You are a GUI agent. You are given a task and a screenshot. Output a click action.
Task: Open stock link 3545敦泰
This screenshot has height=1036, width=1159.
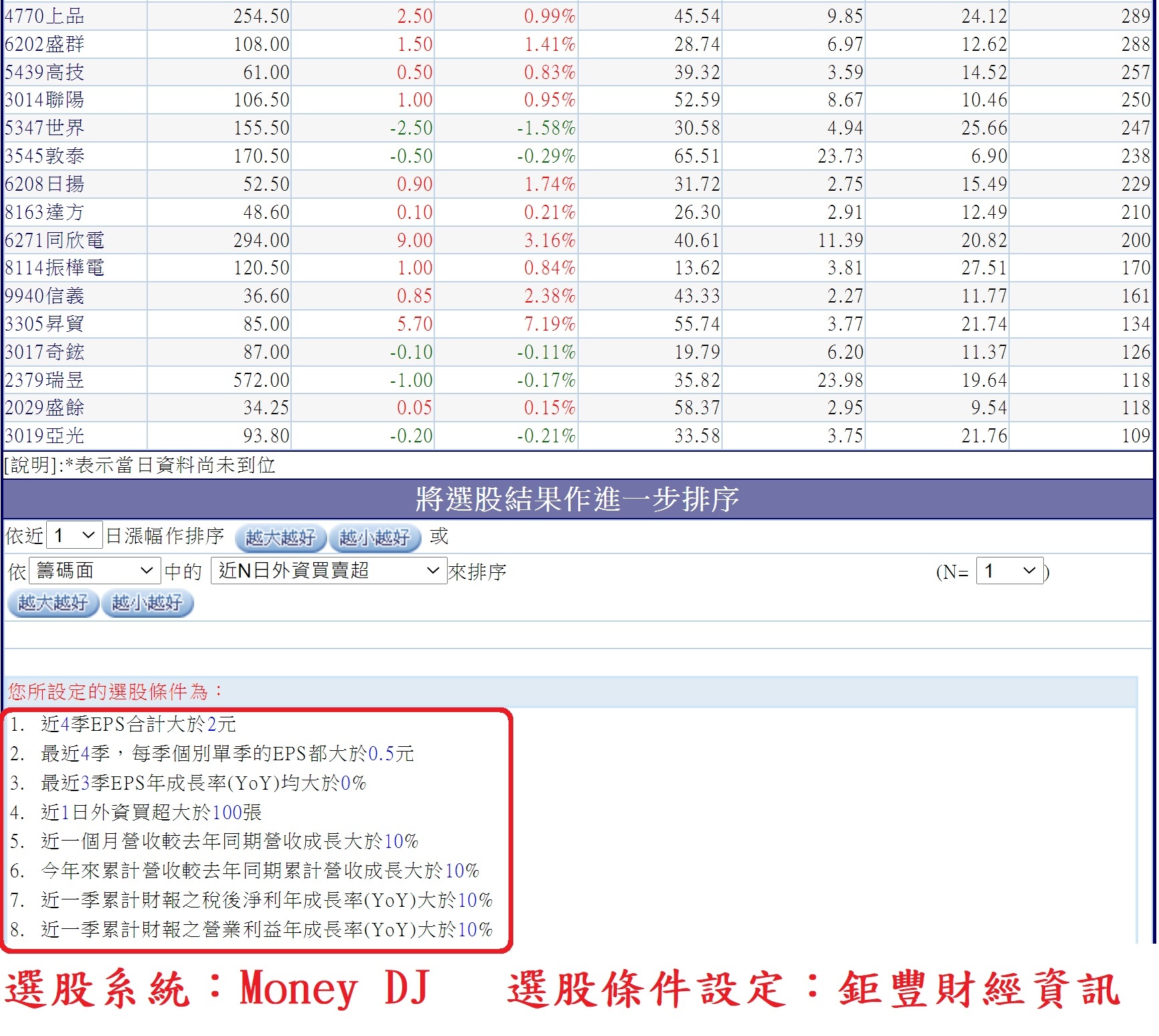45,156
